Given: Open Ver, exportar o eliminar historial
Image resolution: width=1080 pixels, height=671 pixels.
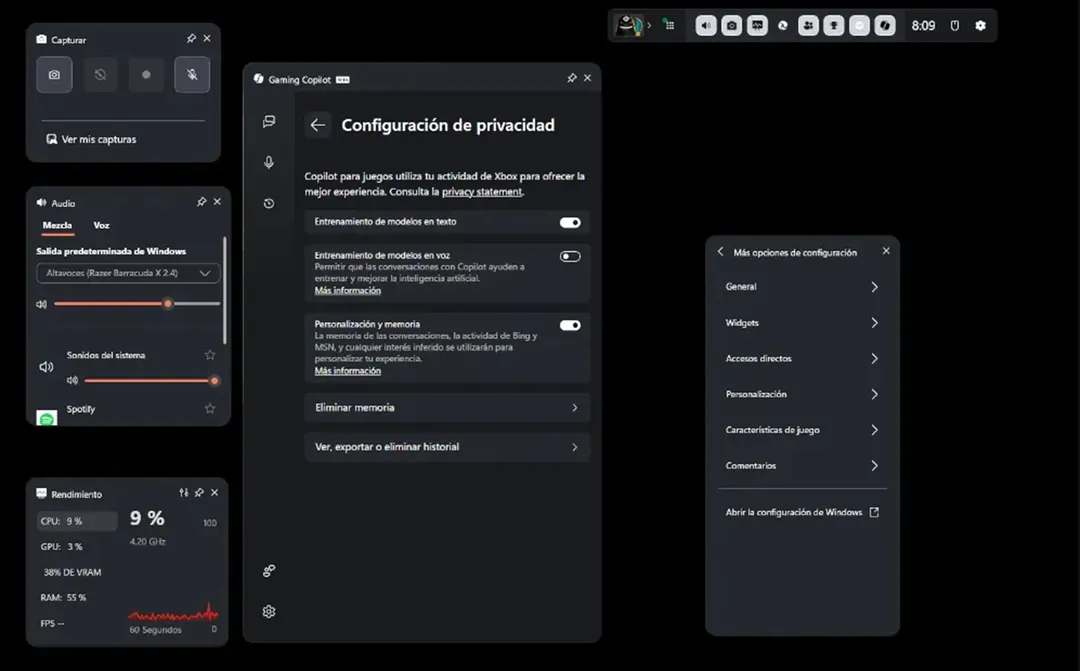Looking at the screenshot, I should click(x=447, y=447).
